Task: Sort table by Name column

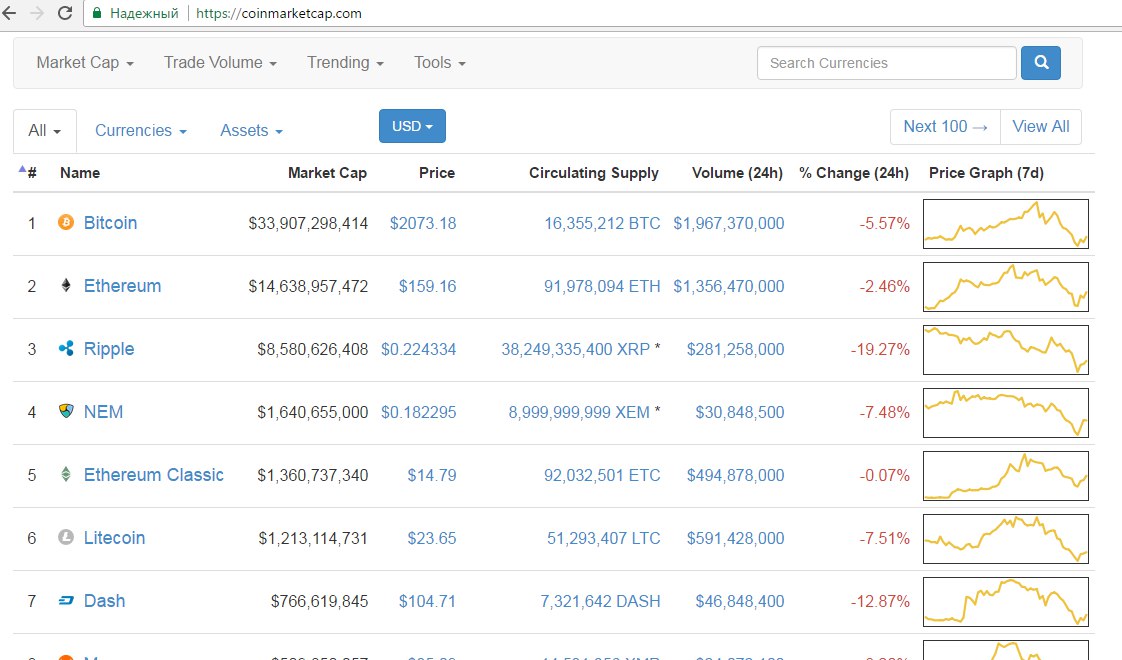Action: pyautogui.click(x=80, y=173)
